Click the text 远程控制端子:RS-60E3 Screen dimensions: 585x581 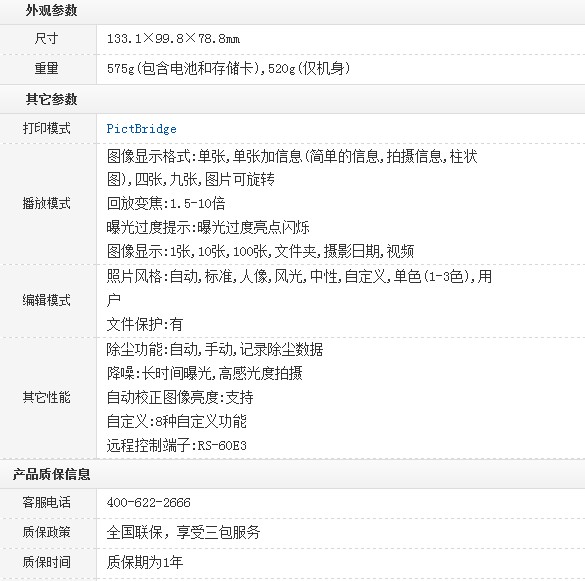point(176,445)
